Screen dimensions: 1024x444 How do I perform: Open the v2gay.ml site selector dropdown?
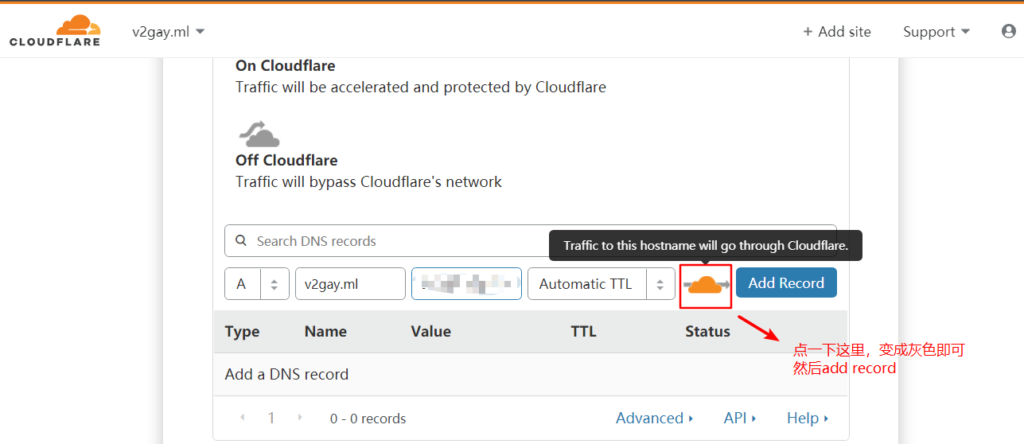point(168,31)
